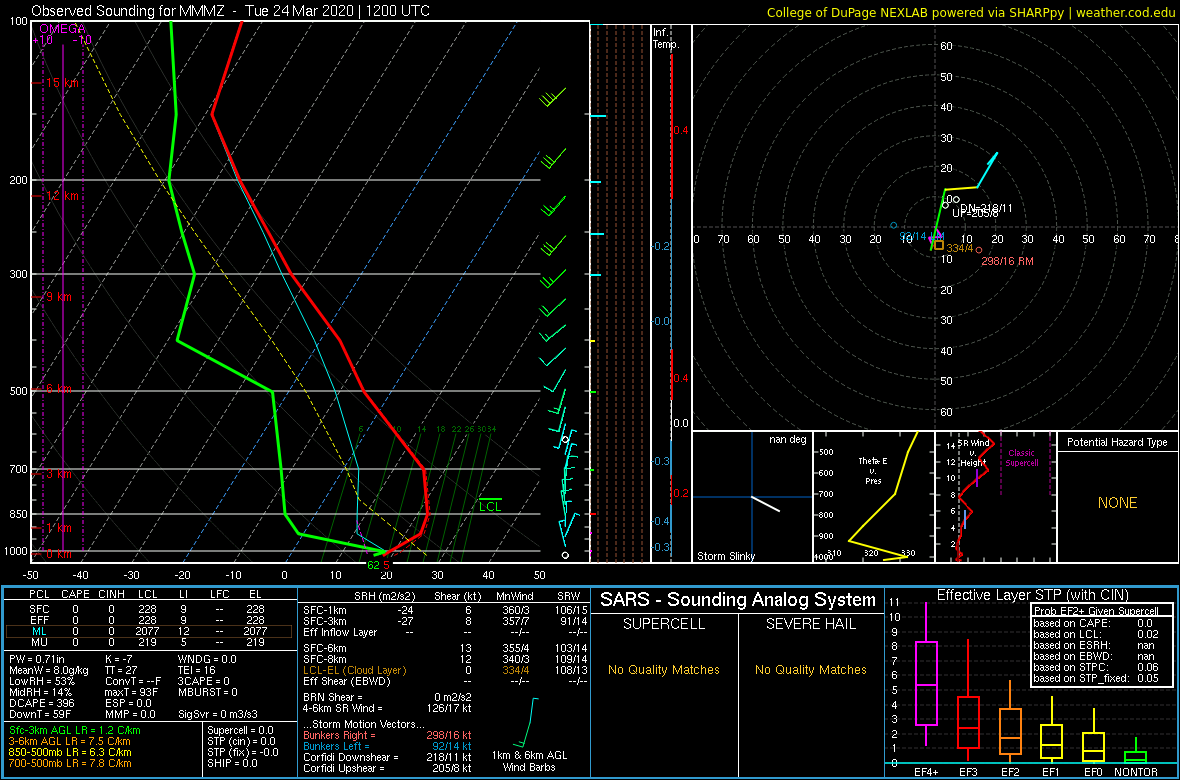Click the orange square storm-motion marker on hodograph
This screenshot has height=780, width=1180.
pos(938,245)
